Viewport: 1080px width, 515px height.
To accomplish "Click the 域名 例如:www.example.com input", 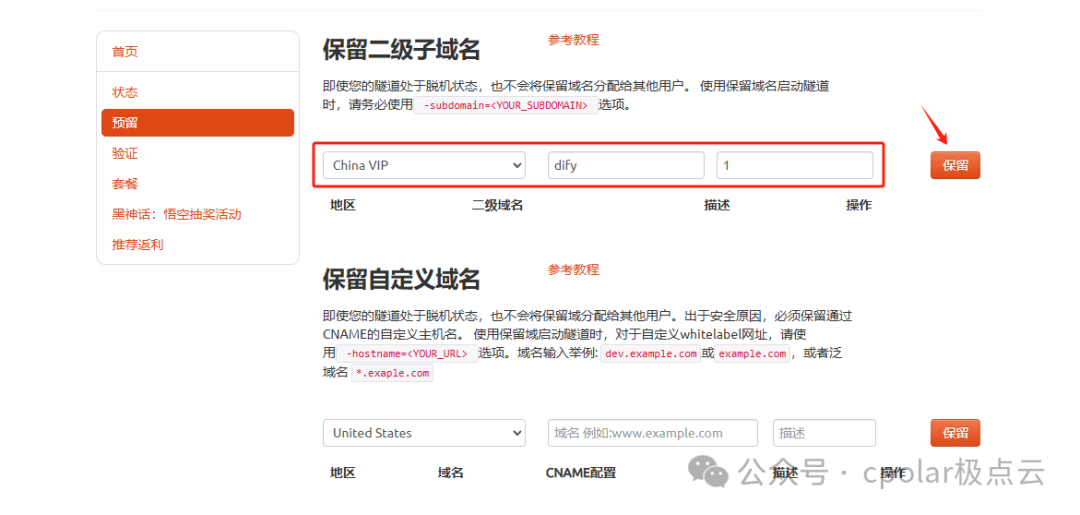I will point(653,433).
